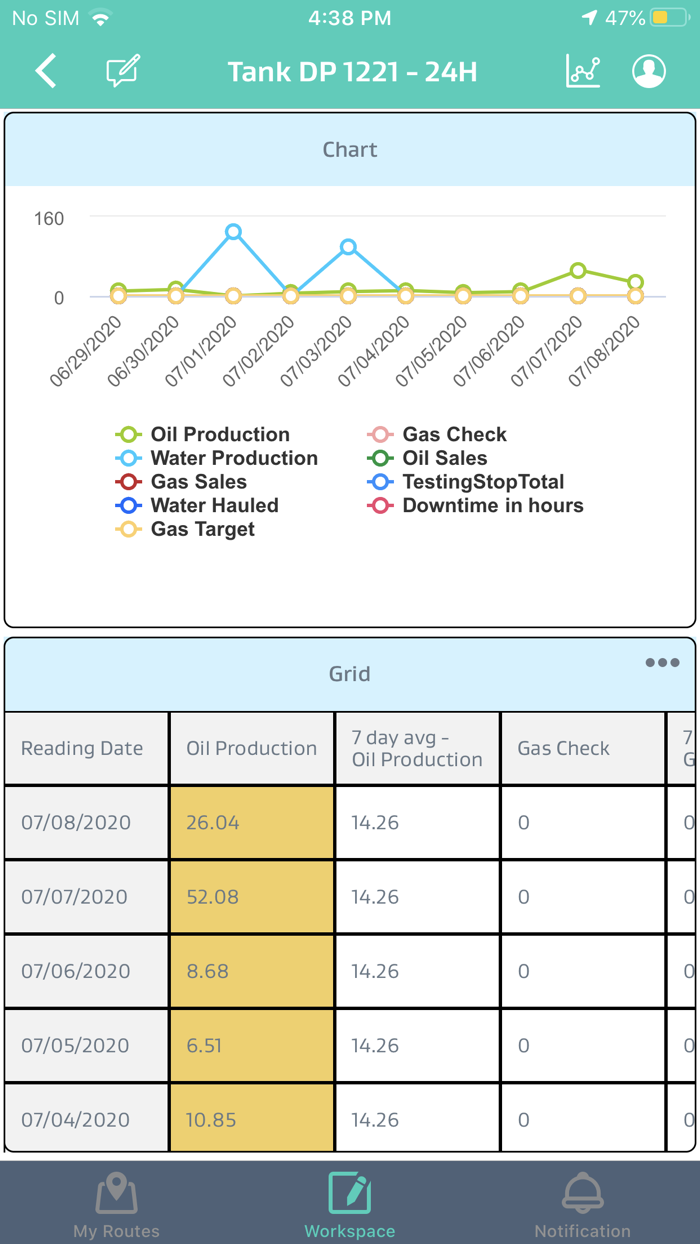700x1244 pixels.
Task: Toggle the Gas Target legend marker
Action: (129, 530)
